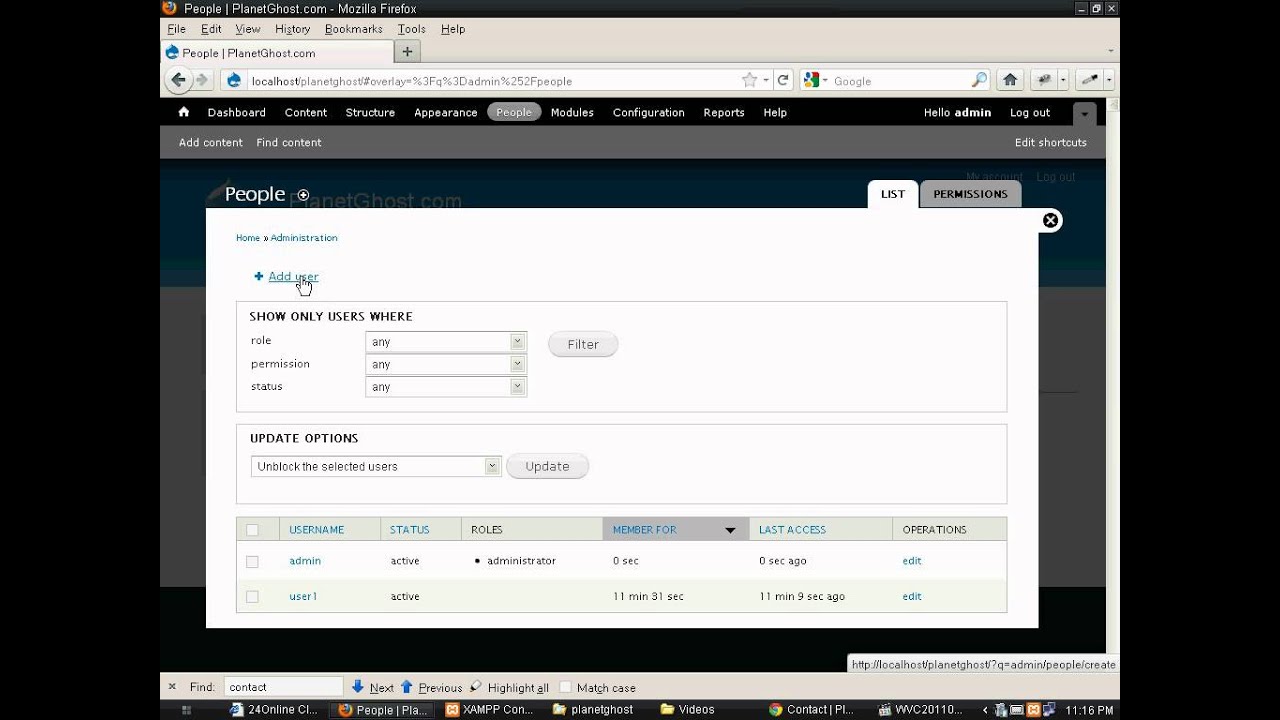
Task: Switch to the Permissions tab
Action: pos(970,194)
